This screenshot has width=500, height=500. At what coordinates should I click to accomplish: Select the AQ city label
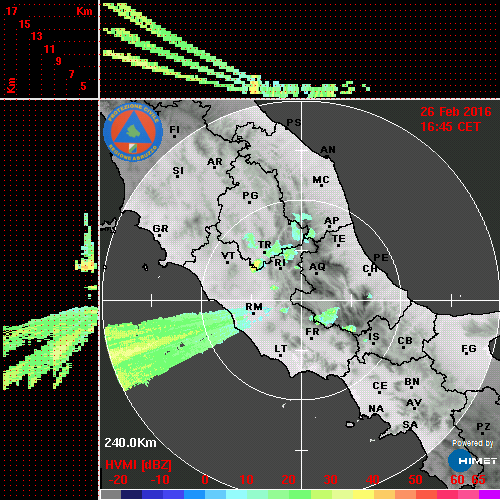[x=317, y=266]
